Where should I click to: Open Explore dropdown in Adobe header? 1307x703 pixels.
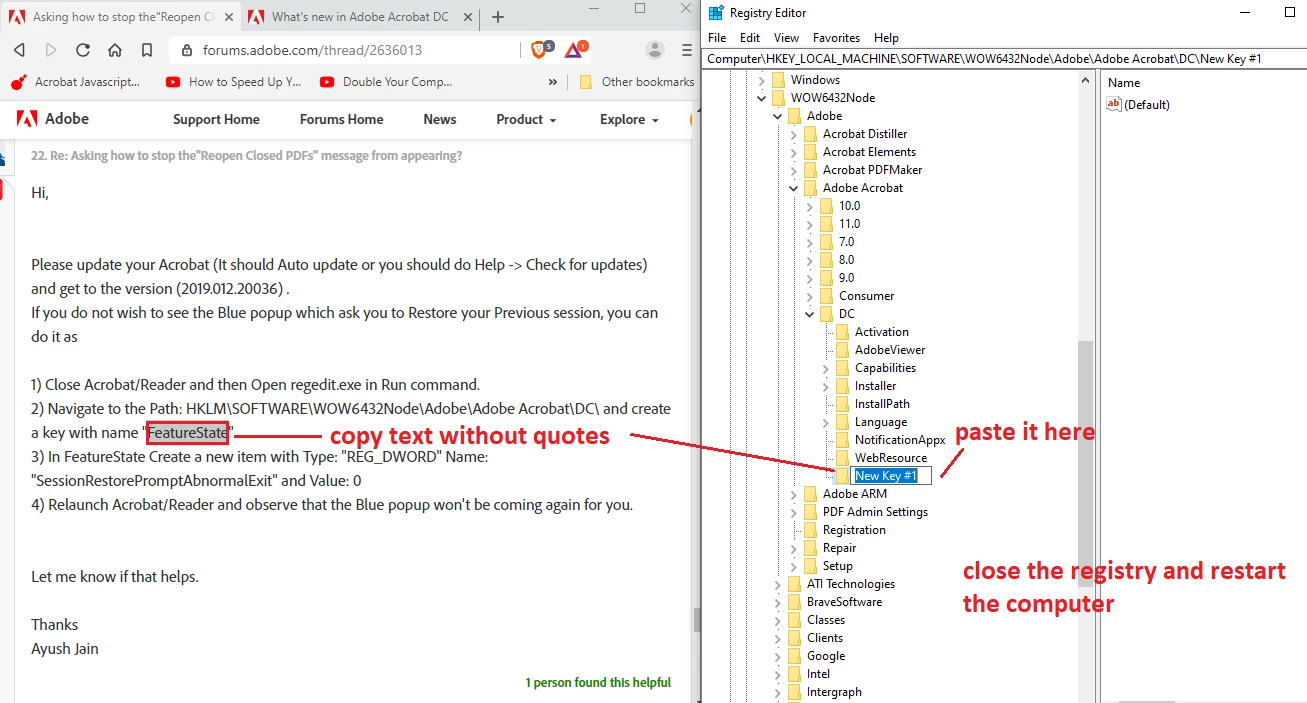pos(629,119)
